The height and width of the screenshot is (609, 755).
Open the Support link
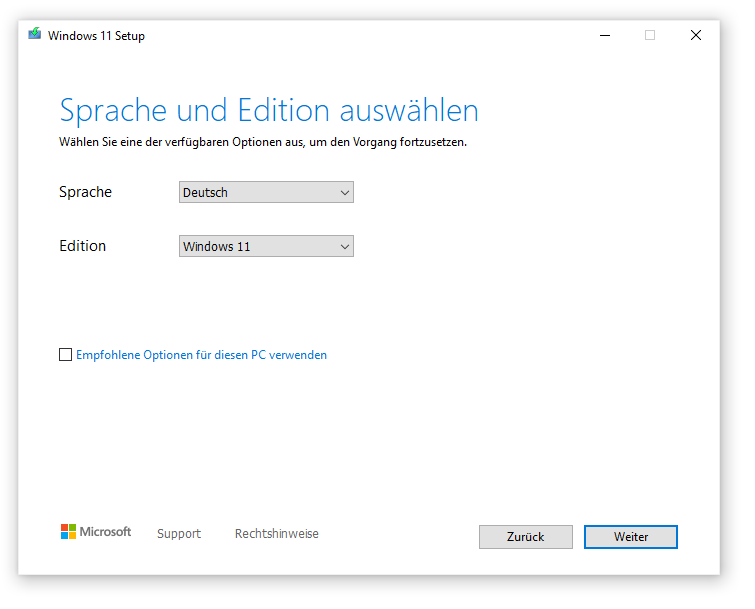coord(179,533)
